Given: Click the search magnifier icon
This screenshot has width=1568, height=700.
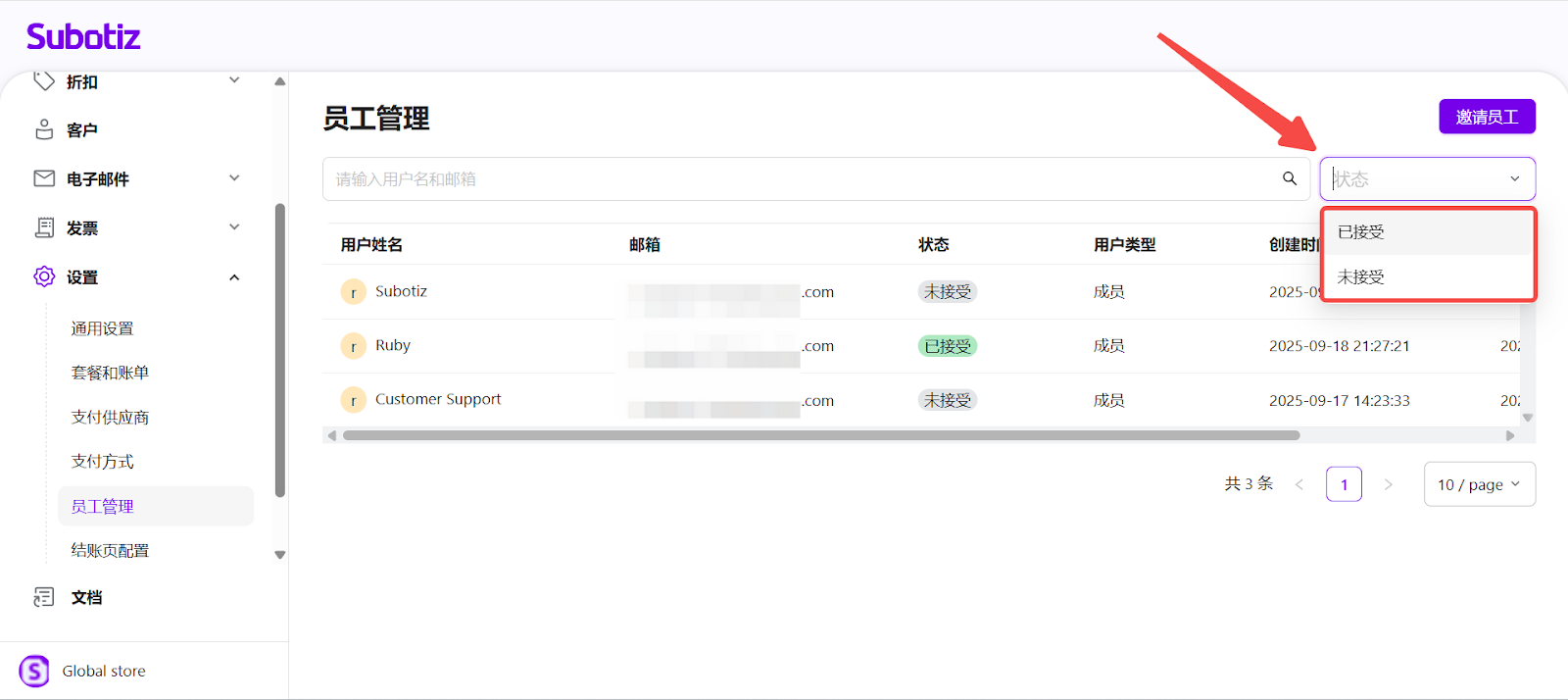Looking at the screenshot, I should point(1290,178).
